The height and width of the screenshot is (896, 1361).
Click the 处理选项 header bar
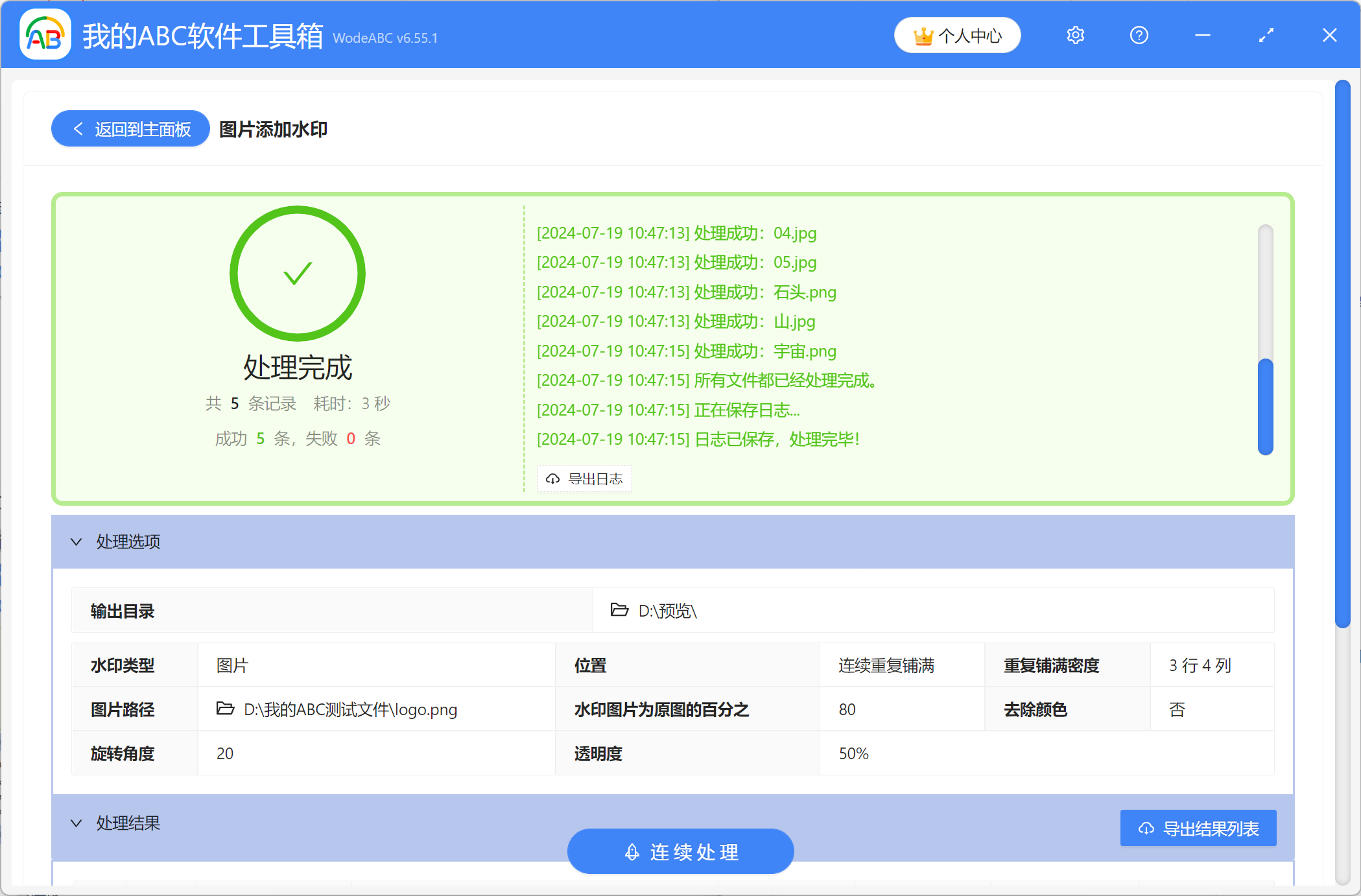(672, 541)
